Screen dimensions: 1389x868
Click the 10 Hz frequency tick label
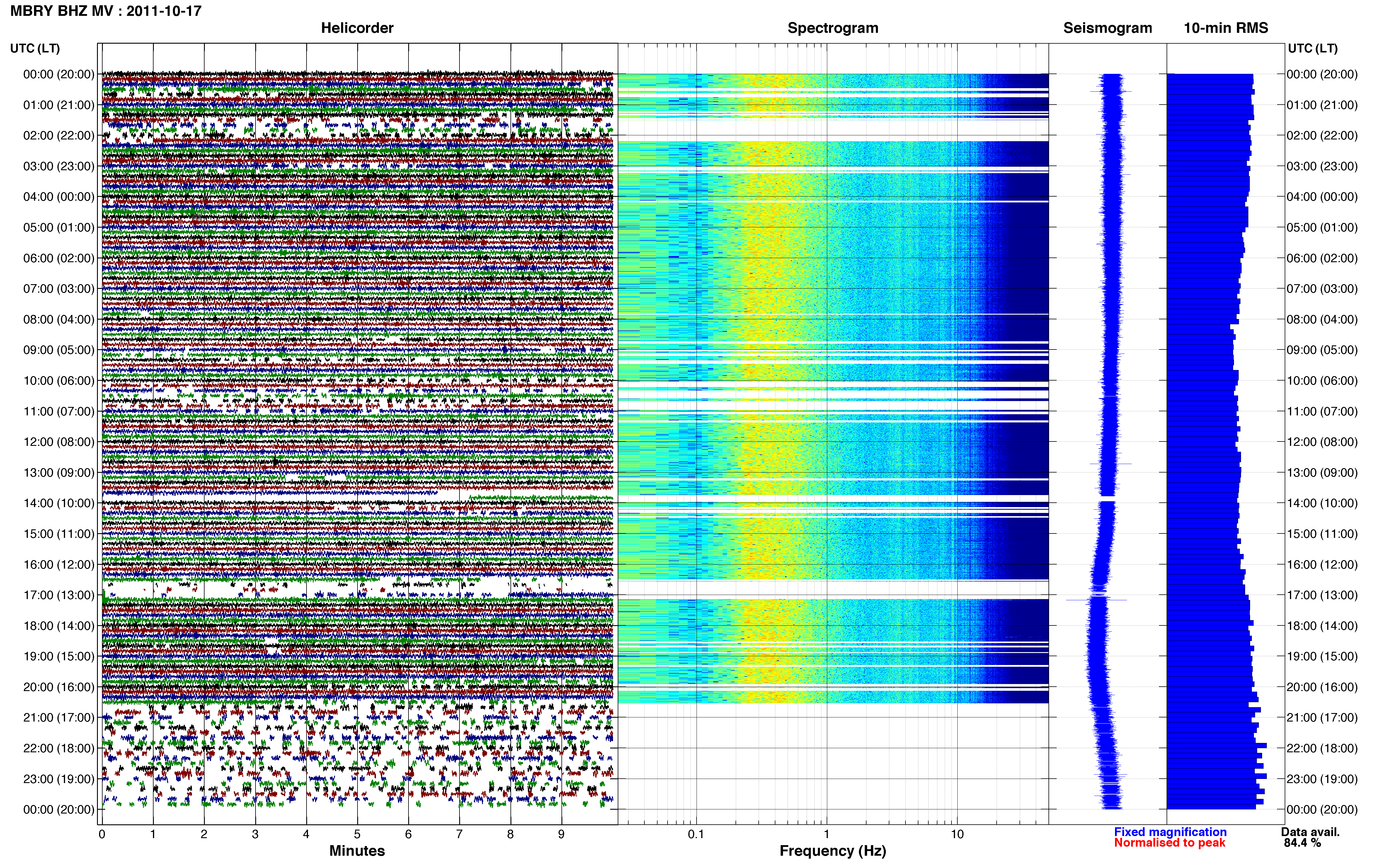957,834
